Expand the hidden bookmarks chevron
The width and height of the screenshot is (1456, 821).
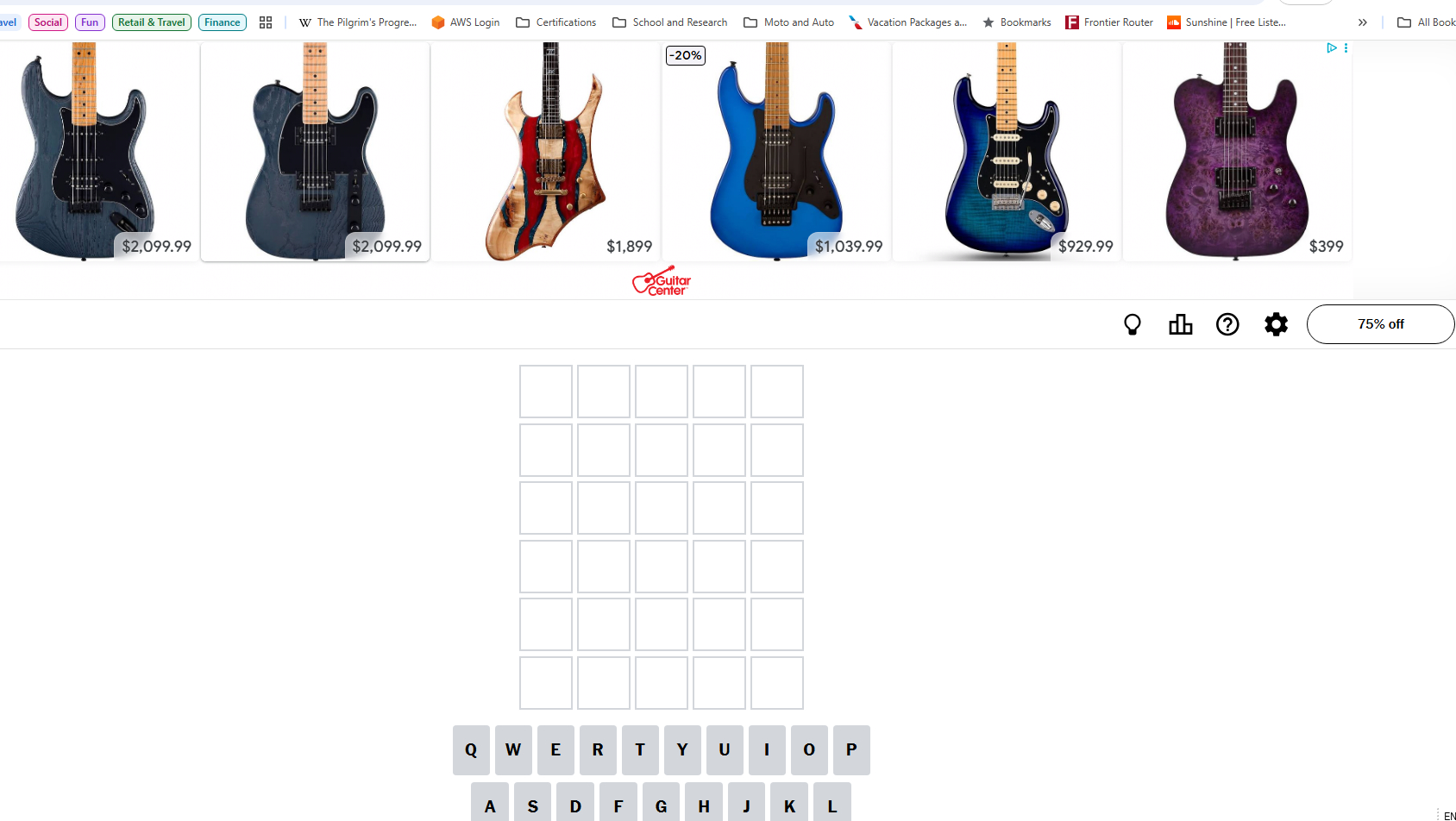click(1363, 22)
